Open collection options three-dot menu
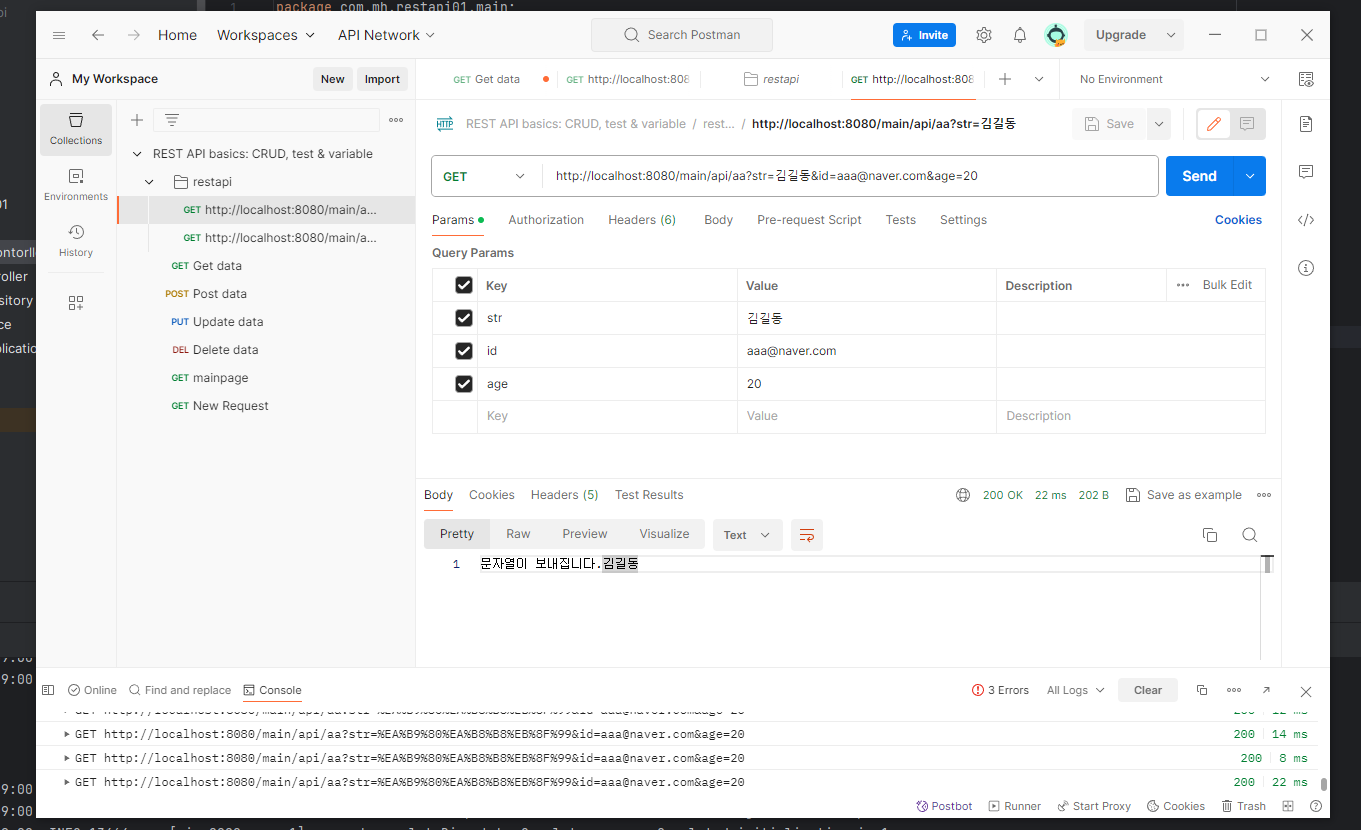The width and height of the screenshot is (1361, 830). tap(396, 120)
